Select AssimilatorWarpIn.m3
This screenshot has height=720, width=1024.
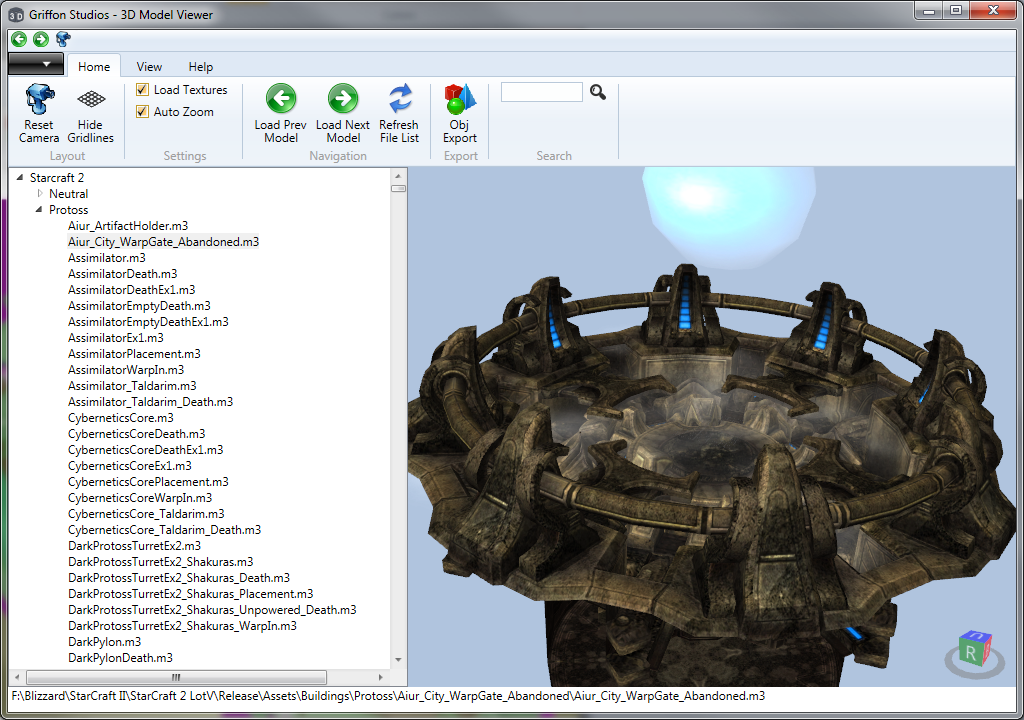coord(126,370)
